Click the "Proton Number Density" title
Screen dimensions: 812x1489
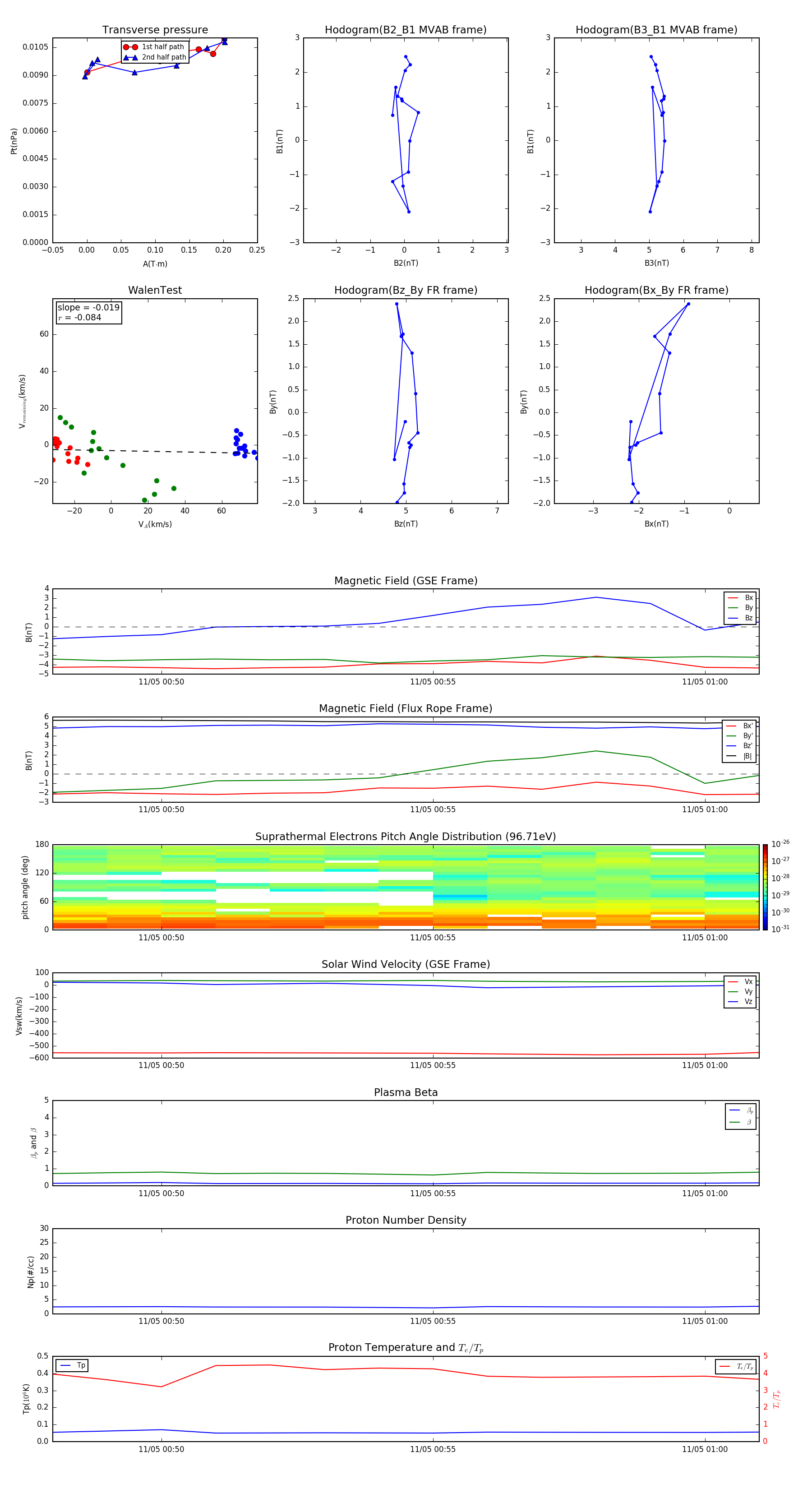[x=405, y=1220]
